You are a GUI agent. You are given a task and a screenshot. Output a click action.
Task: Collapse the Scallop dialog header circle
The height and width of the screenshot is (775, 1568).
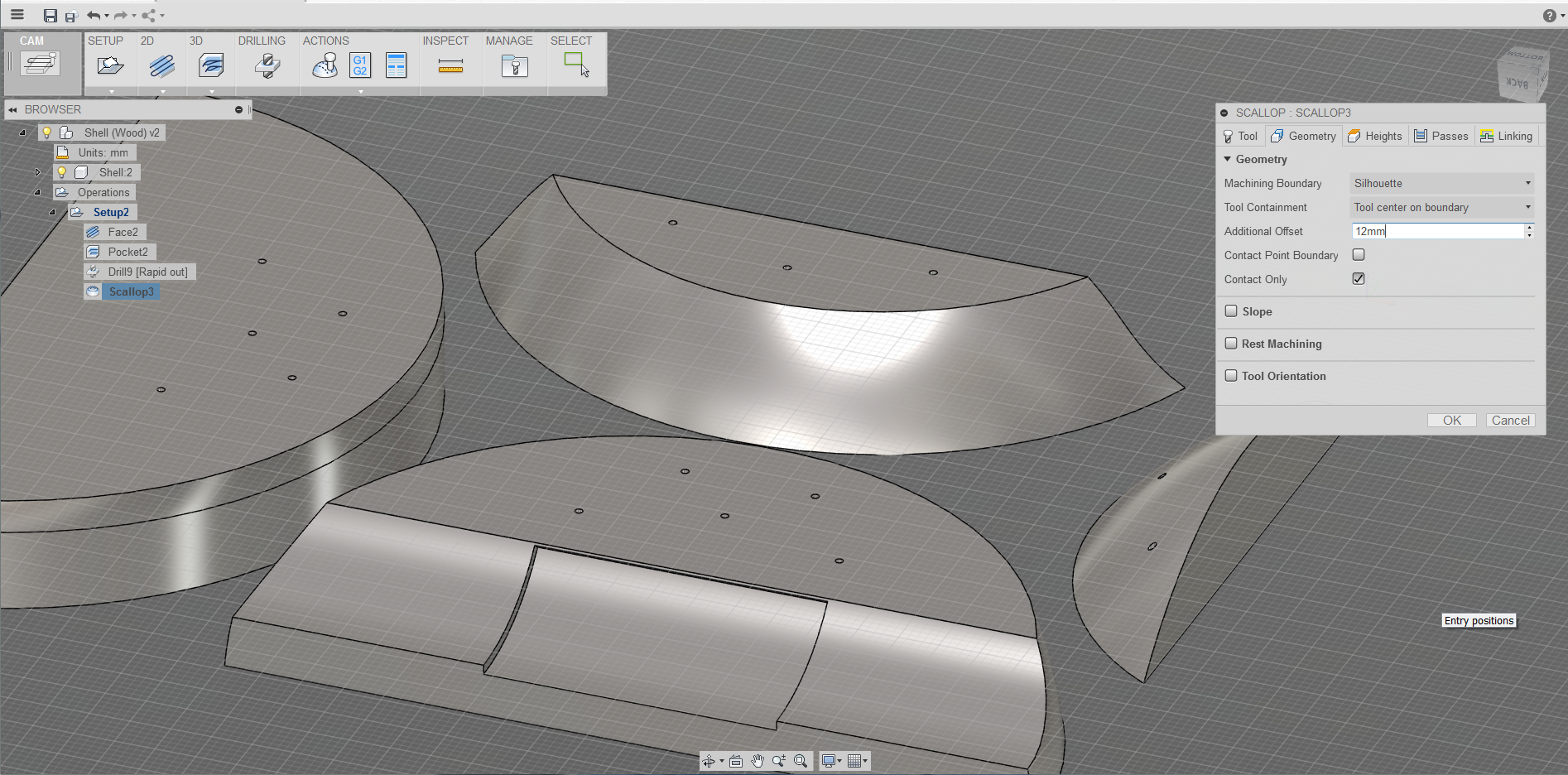pyautogui.click(x=1224, y=113)
